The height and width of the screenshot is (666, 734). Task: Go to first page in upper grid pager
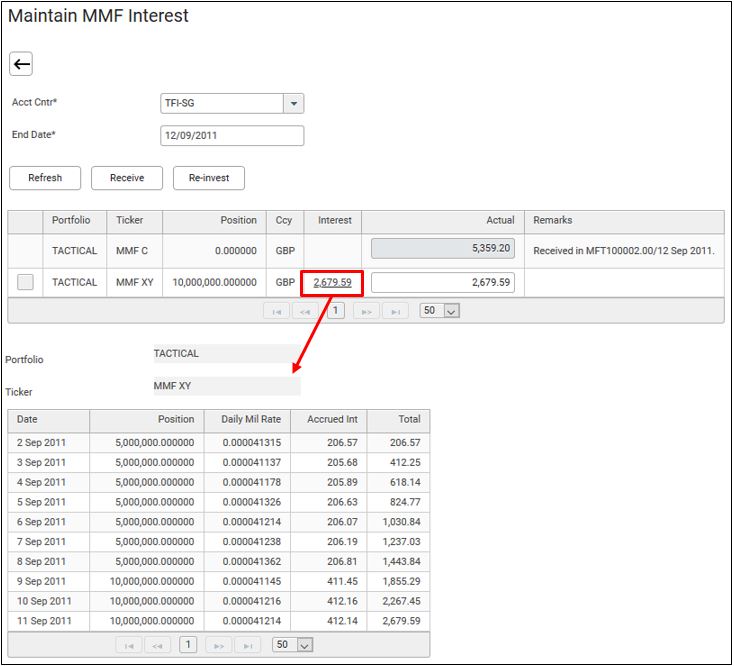pyautogui.click(x=276, y=311)
